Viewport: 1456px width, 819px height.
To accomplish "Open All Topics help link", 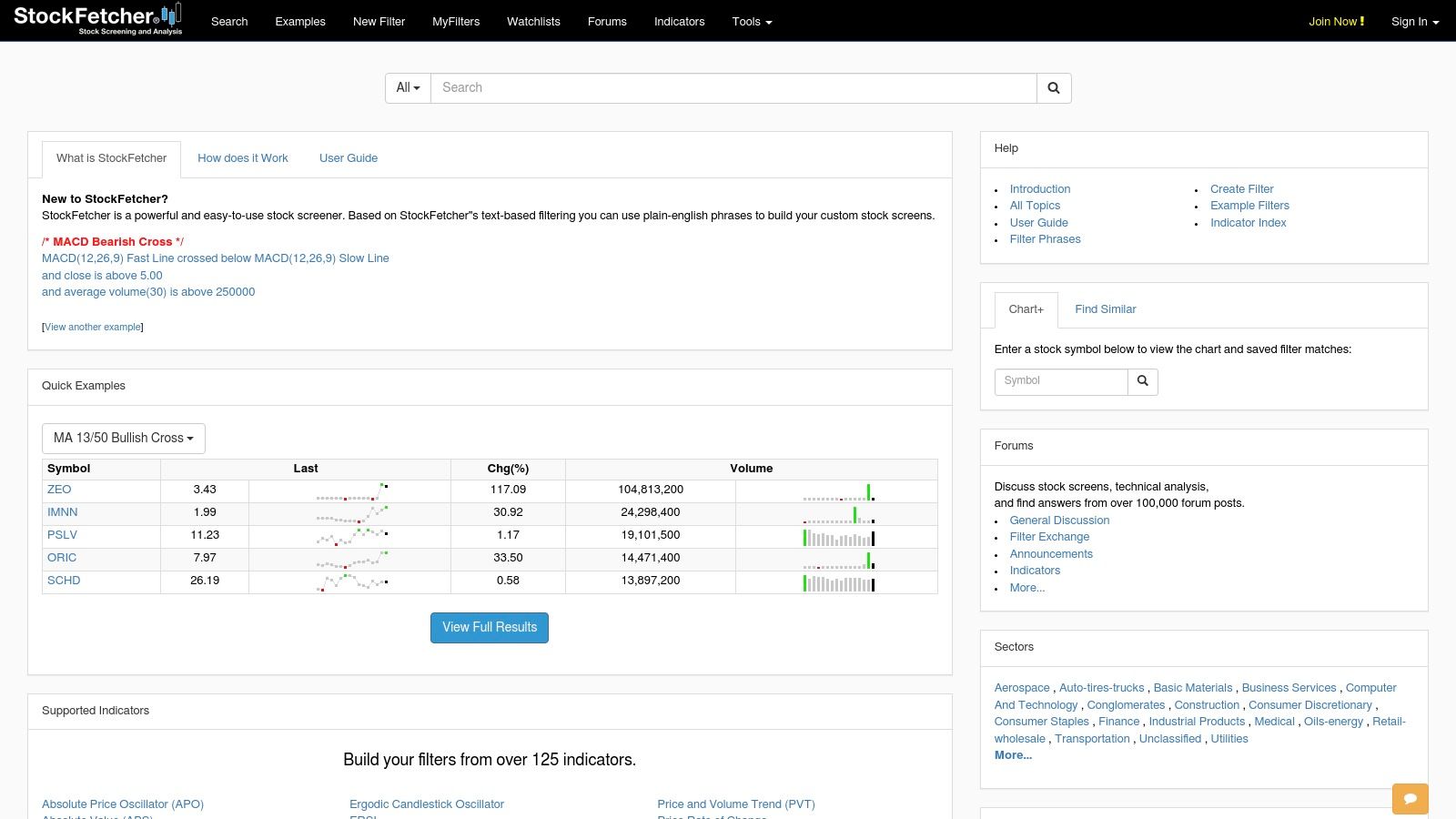I will (x=1035, y=206).
